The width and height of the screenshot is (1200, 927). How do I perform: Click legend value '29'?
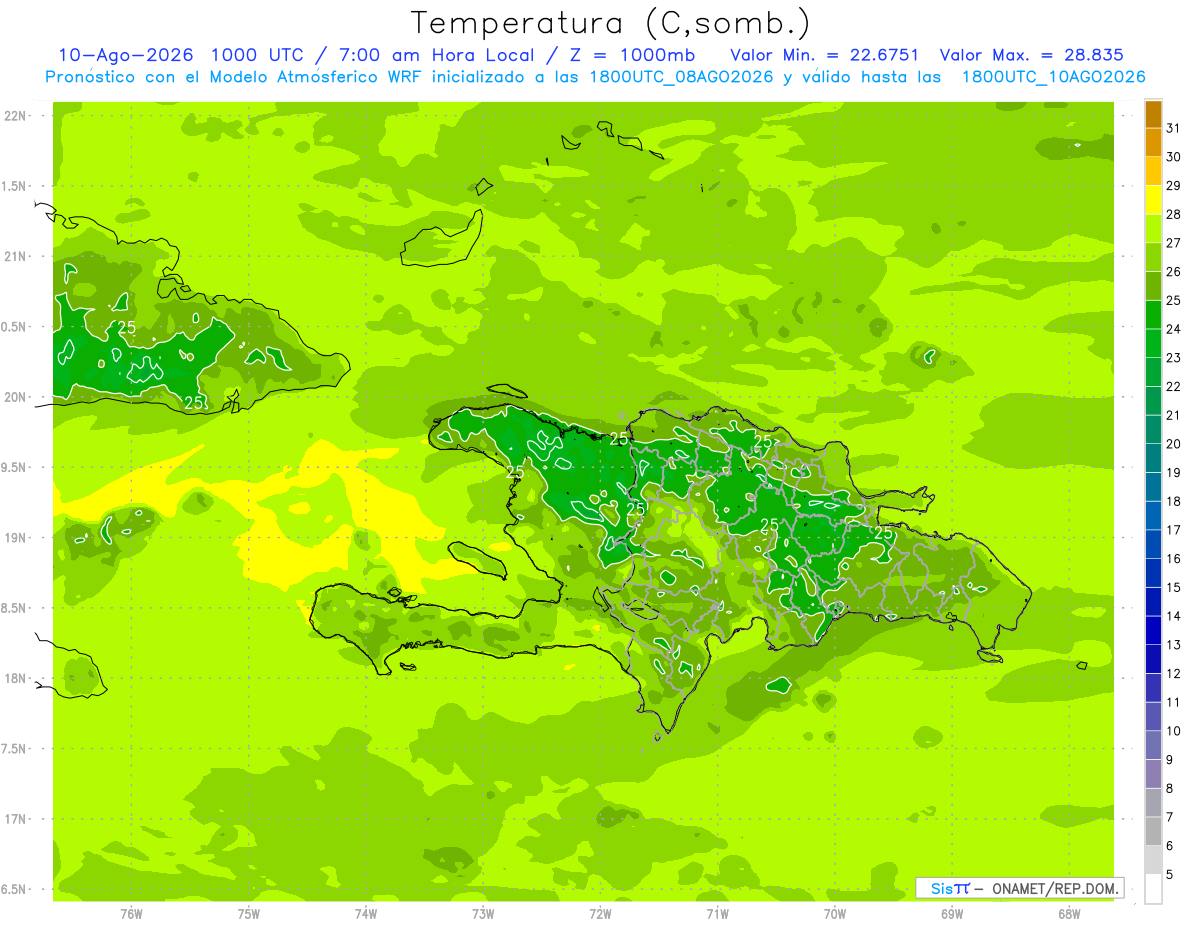(x=1173, y=186)
